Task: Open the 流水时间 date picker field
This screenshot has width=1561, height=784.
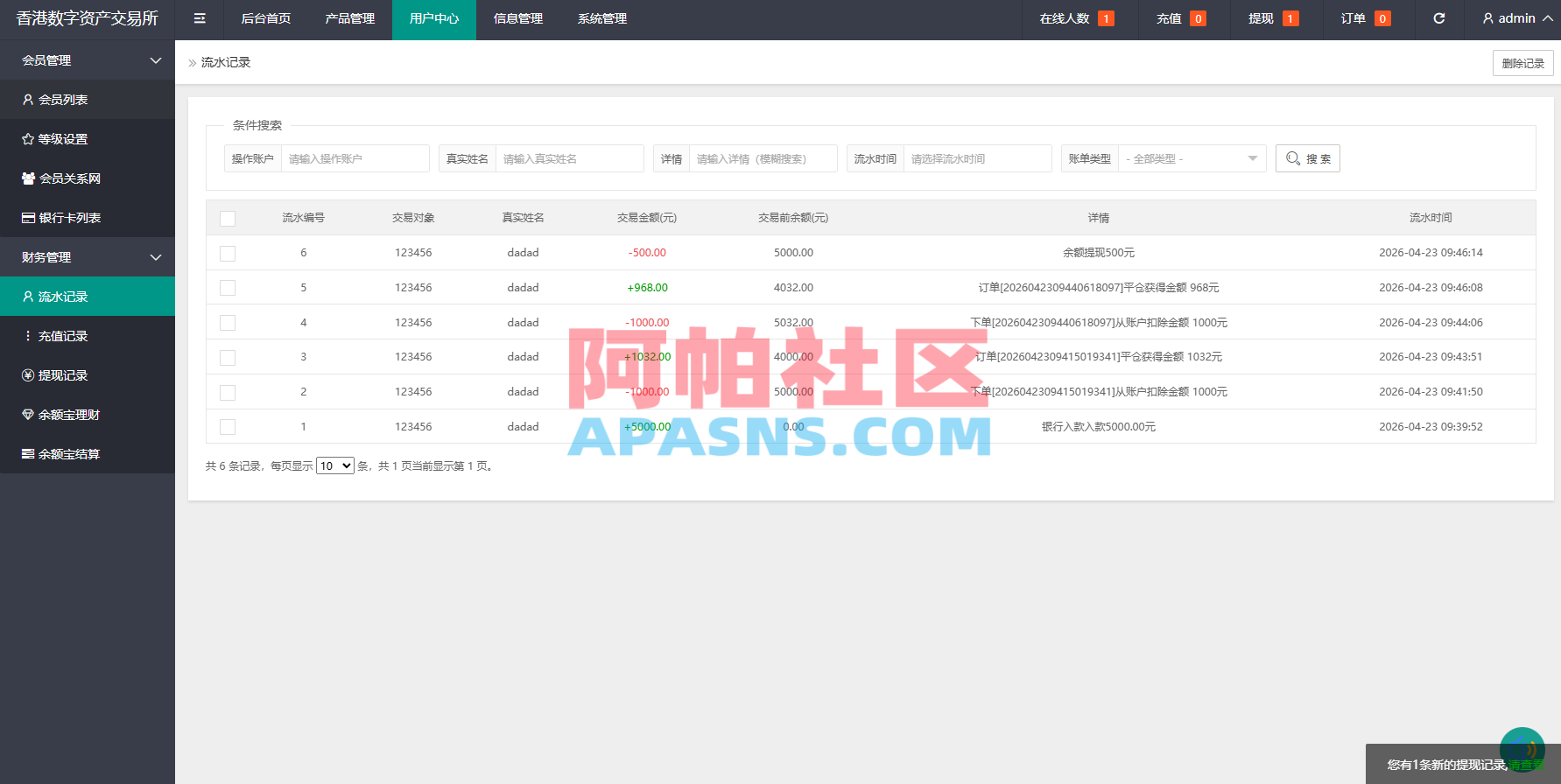Action: pyautogui.click(x=978, y=158)
